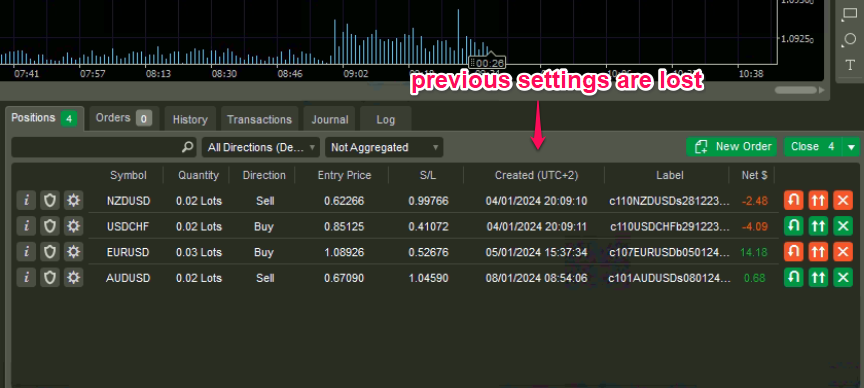Switch to the Orders tab
This screenshot has width=864, height=388.
pos(124,118)
